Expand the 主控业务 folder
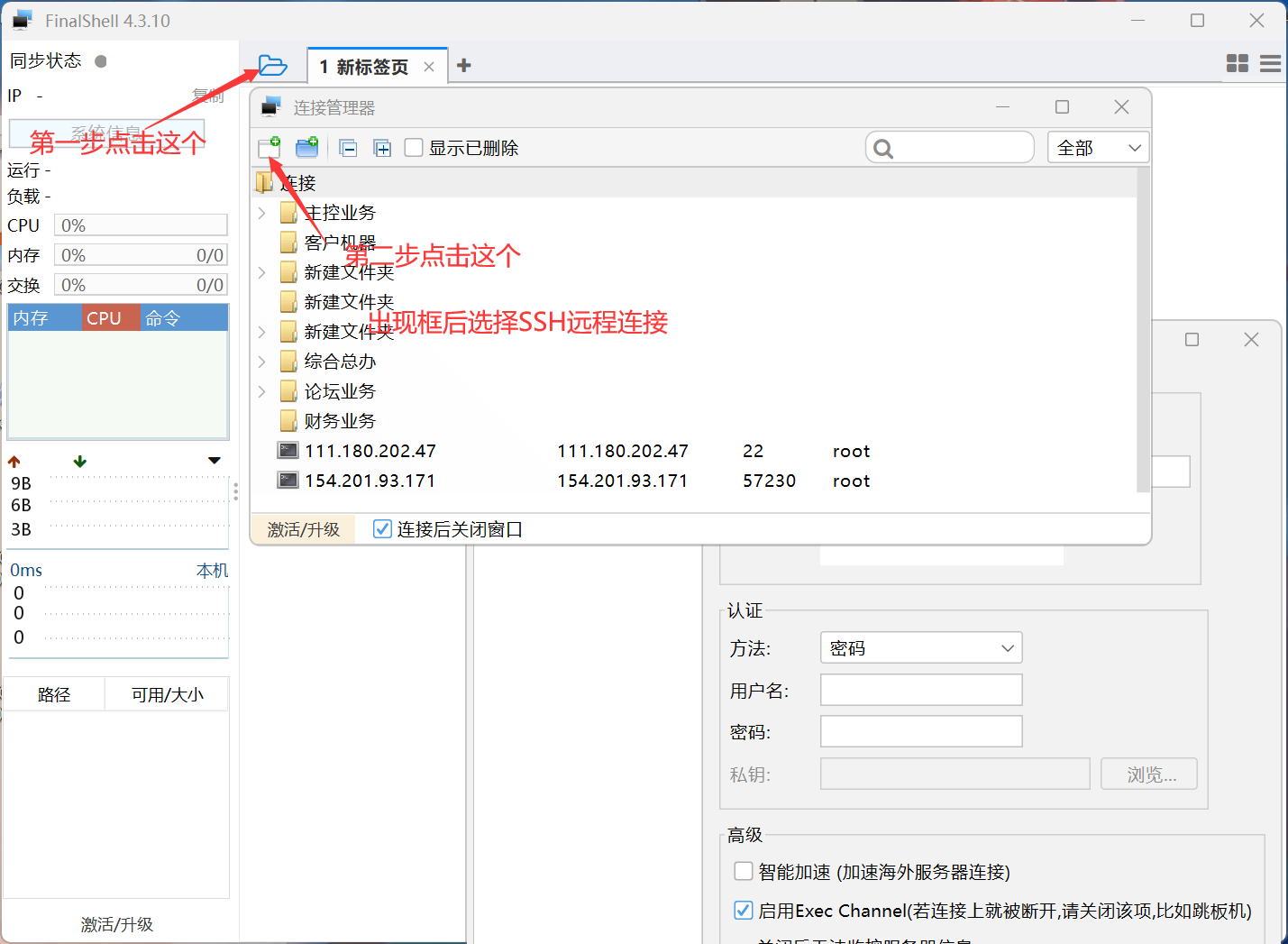 pos(261,213)
